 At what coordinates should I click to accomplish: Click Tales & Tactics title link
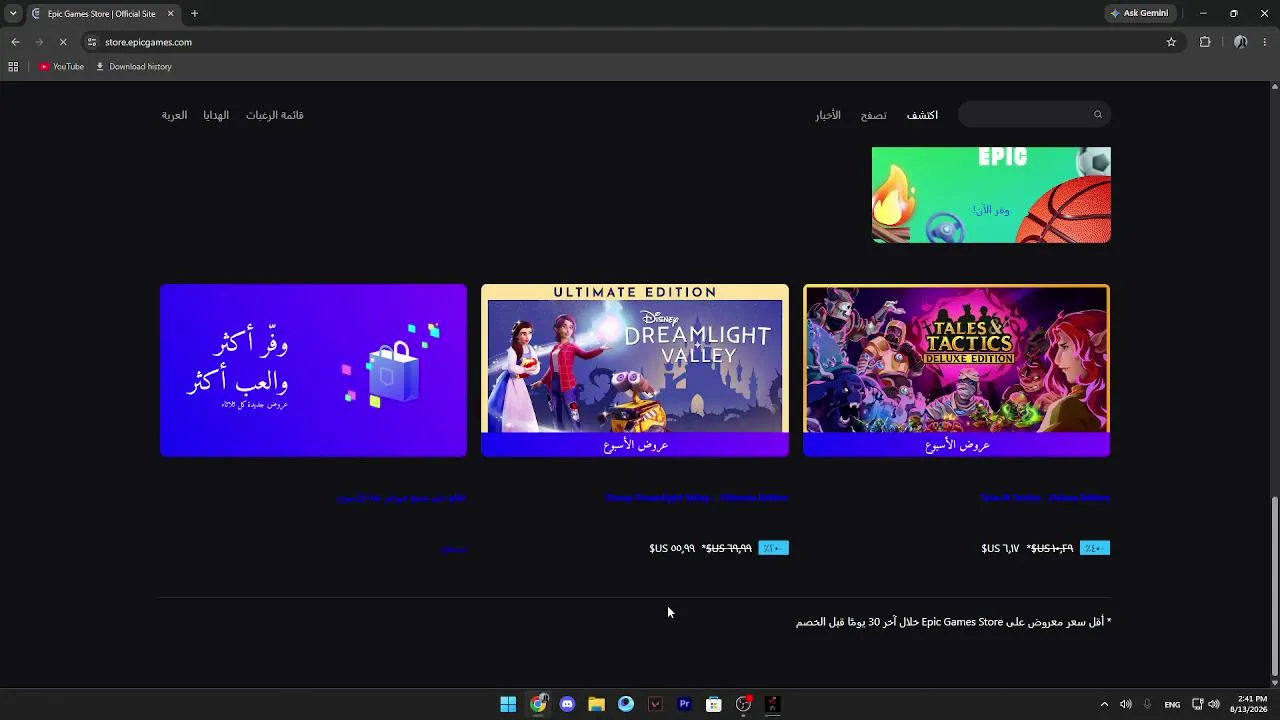pyautogui.click(x=1045, y=498)
